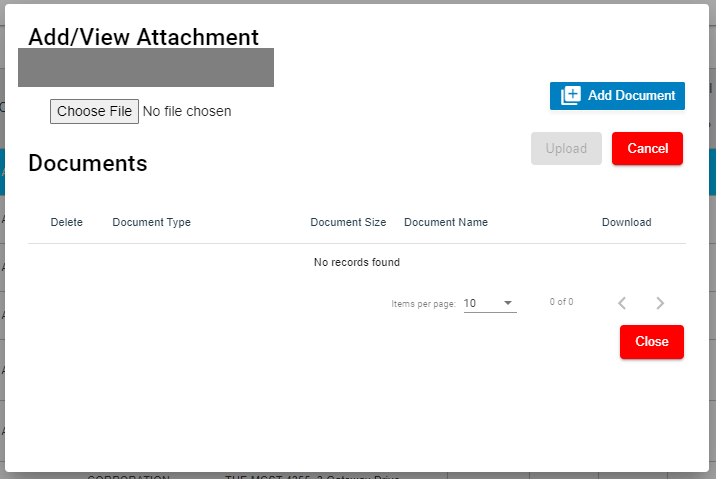
Task: Click the gray redacted box under title
Action: pos(146,67)
